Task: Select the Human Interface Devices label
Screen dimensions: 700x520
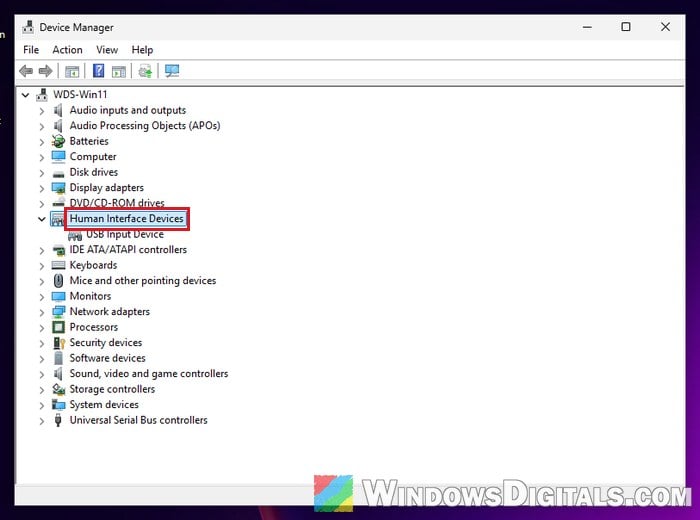Action: point(127,219)
